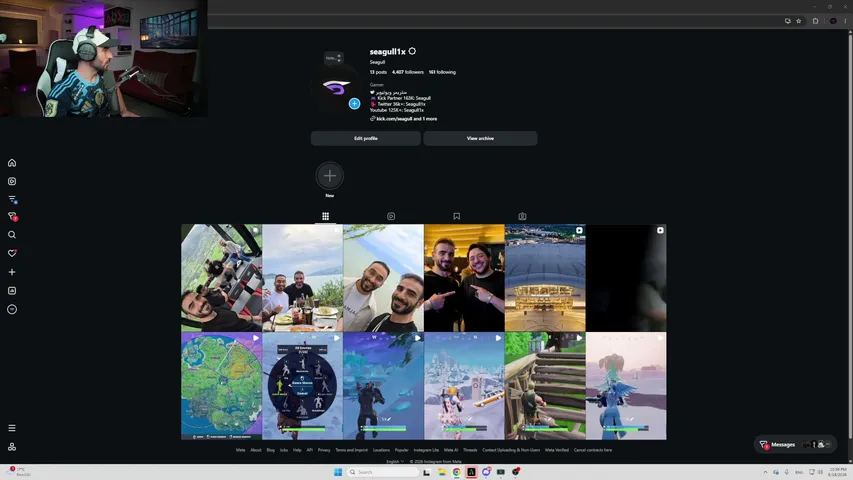The image size is (853, 480).
Task: Open the 161 following list
Action: coord(442,72)
